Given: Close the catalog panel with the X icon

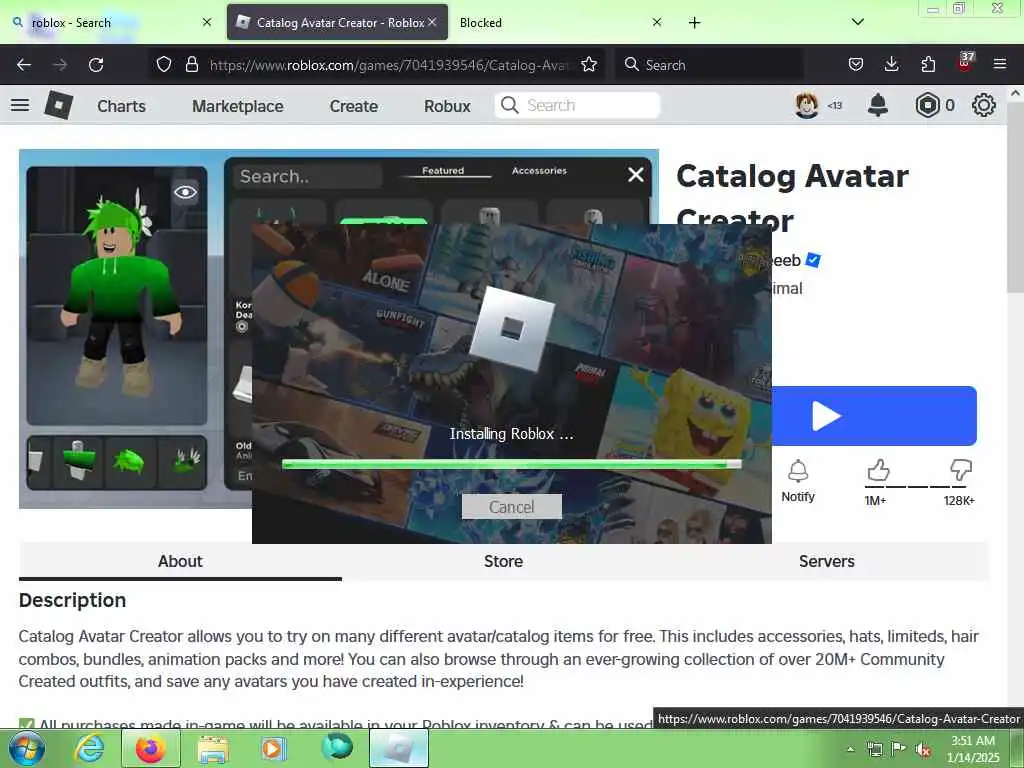Looking at the screenshot, I should [635, 175].
